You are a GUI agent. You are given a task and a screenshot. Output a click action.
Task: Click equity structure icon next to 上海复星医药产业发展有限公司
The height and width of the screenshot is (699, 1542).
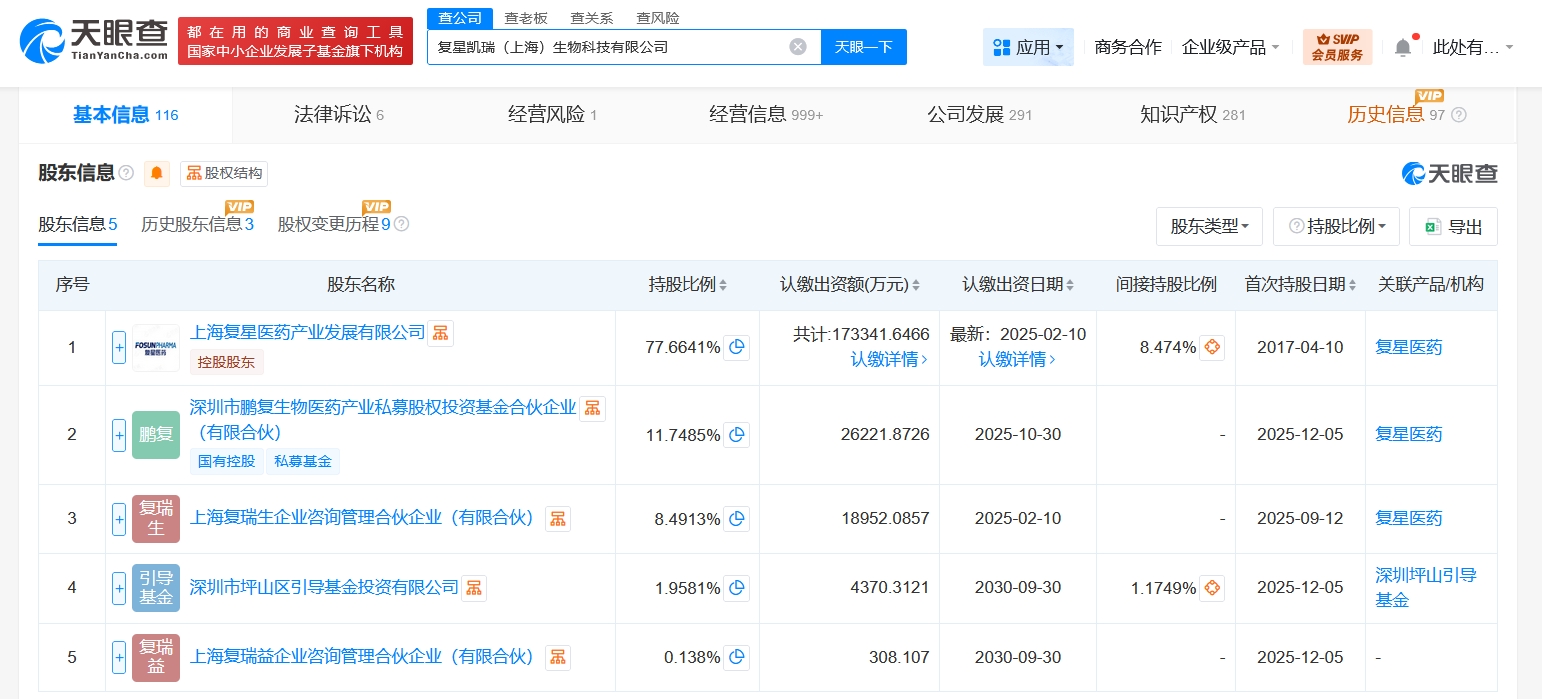pos(441,333)
